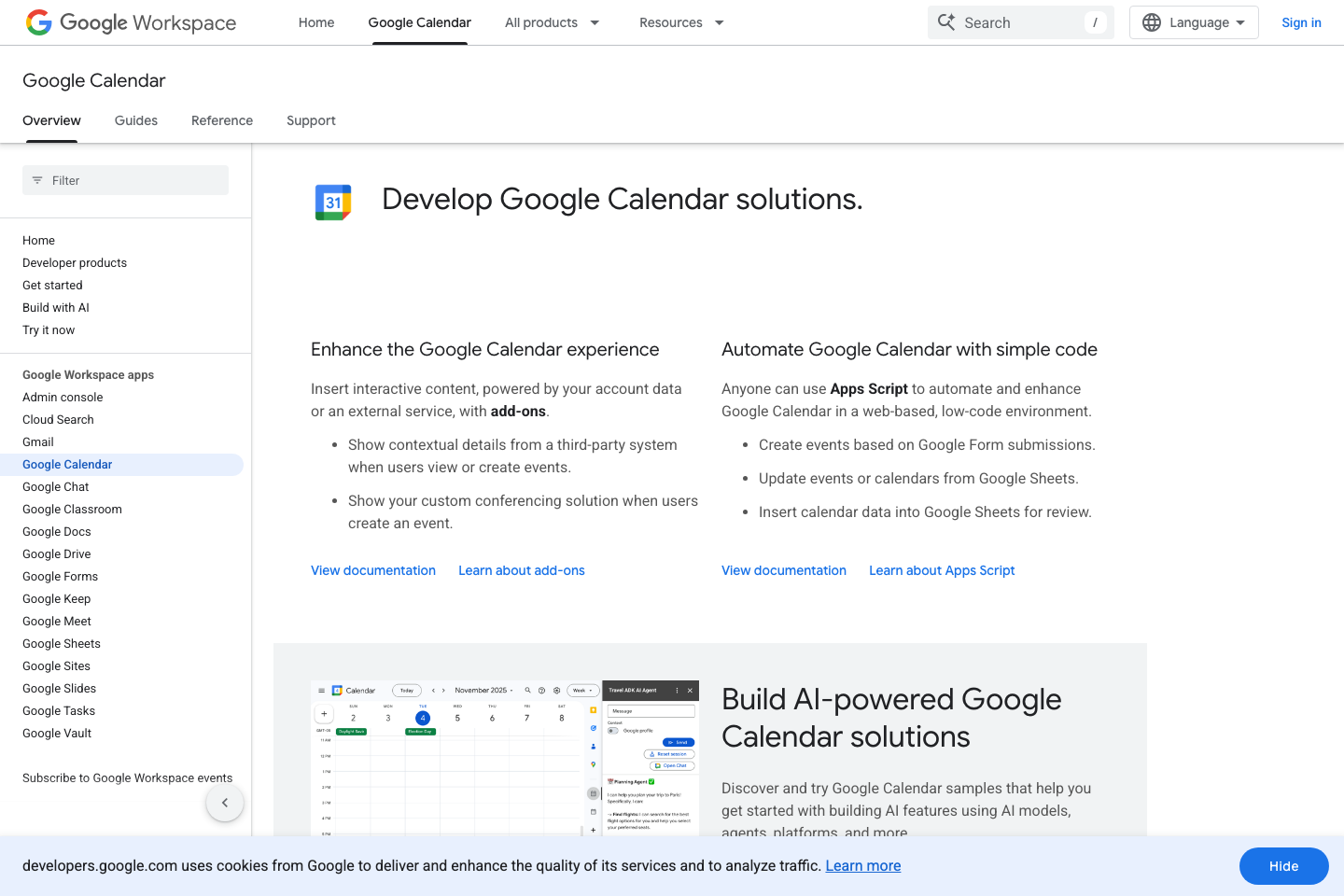Click into the Search input field
The image size is (1344, 896).
[x=1017, y=21]
